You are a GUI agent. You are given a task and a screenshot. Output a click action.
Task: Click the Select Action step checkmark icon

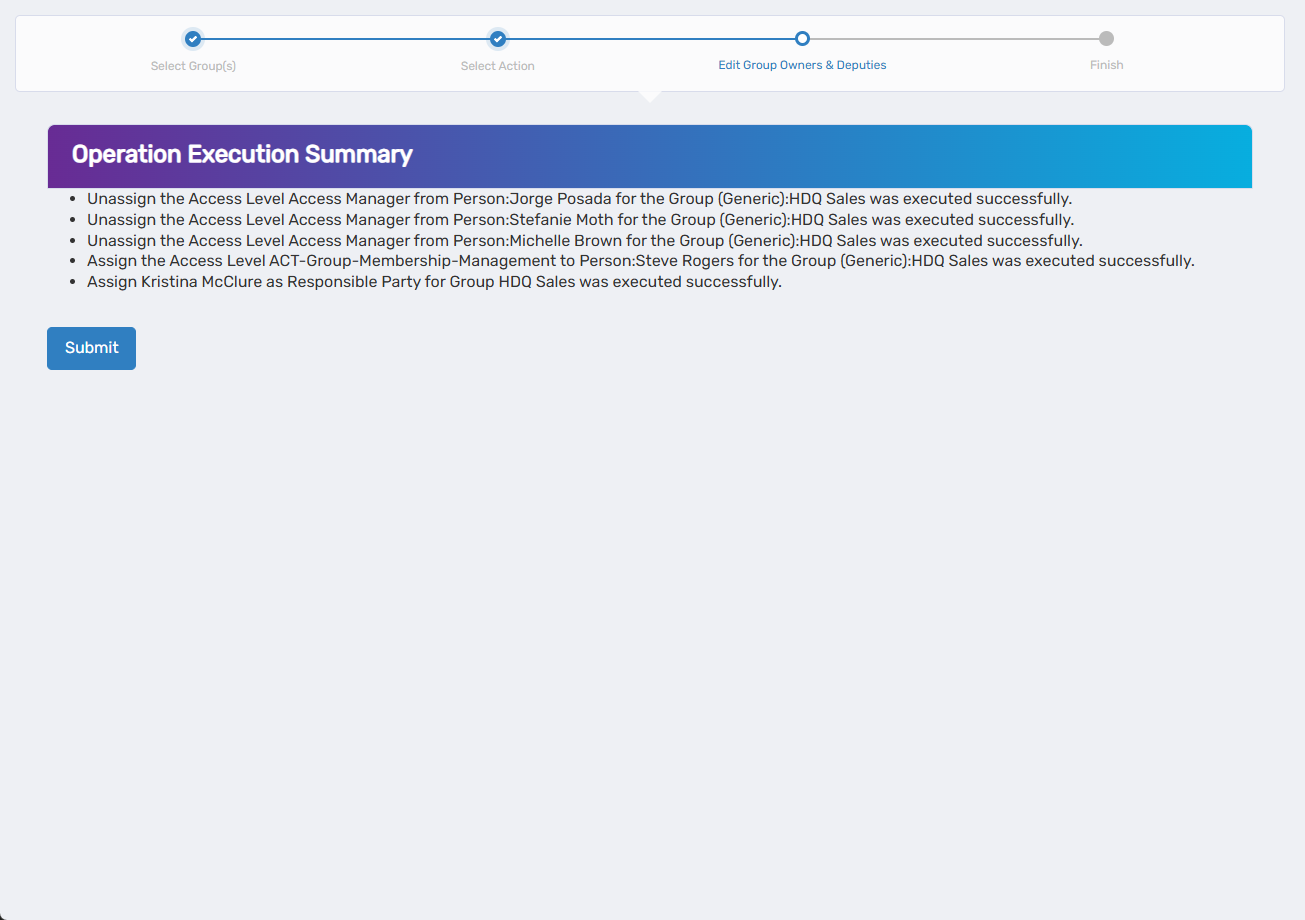[x=497, y=39]
